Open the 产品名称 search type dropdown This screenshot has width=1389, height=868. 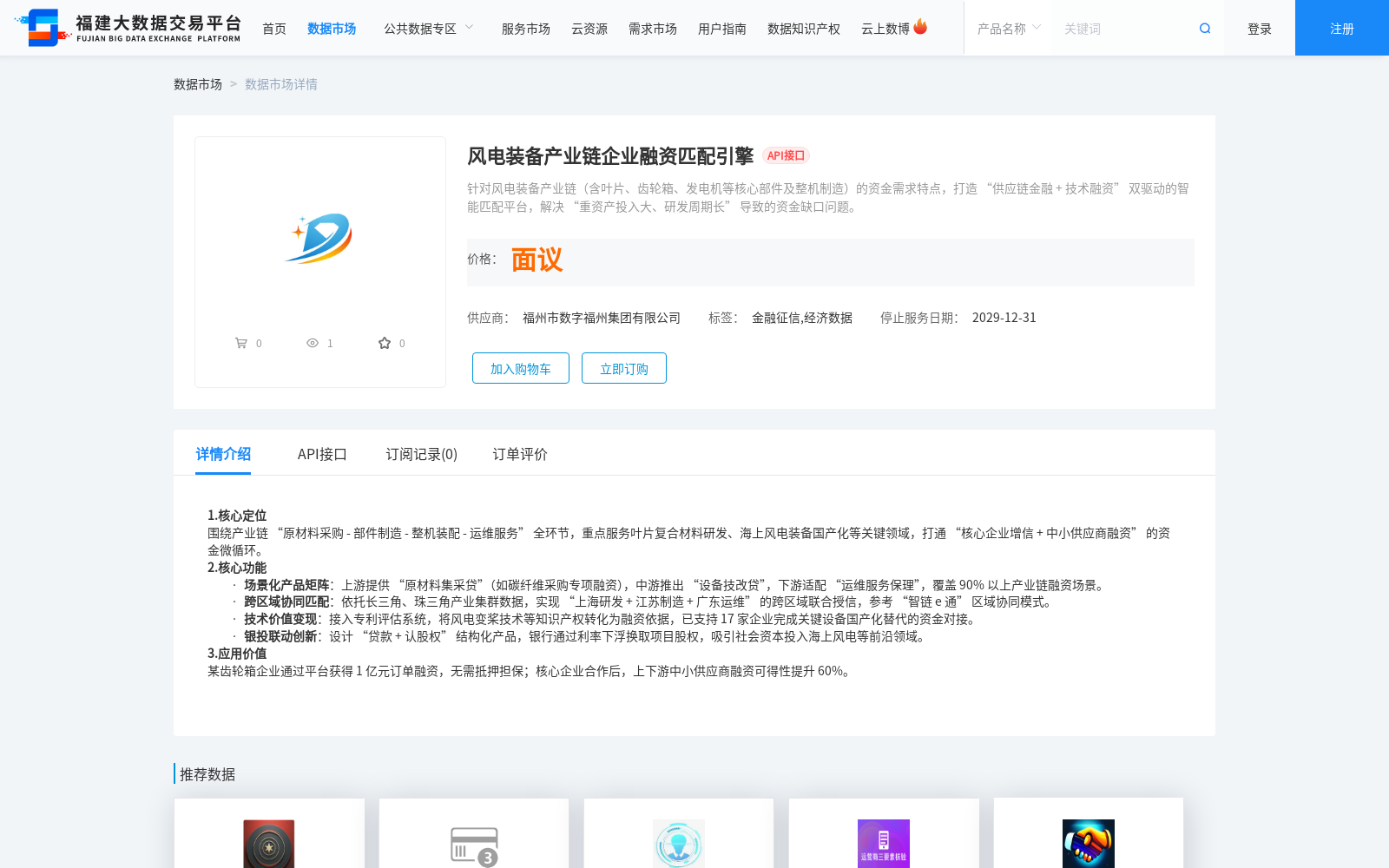coord(1009,29)
